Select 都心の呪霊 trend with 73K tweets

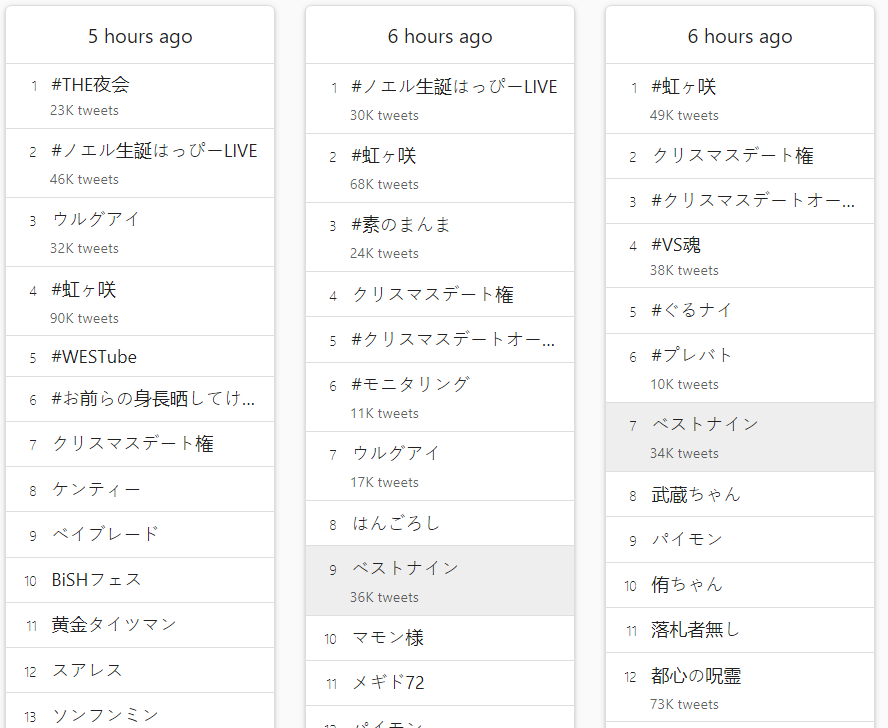tap(695, 675)
